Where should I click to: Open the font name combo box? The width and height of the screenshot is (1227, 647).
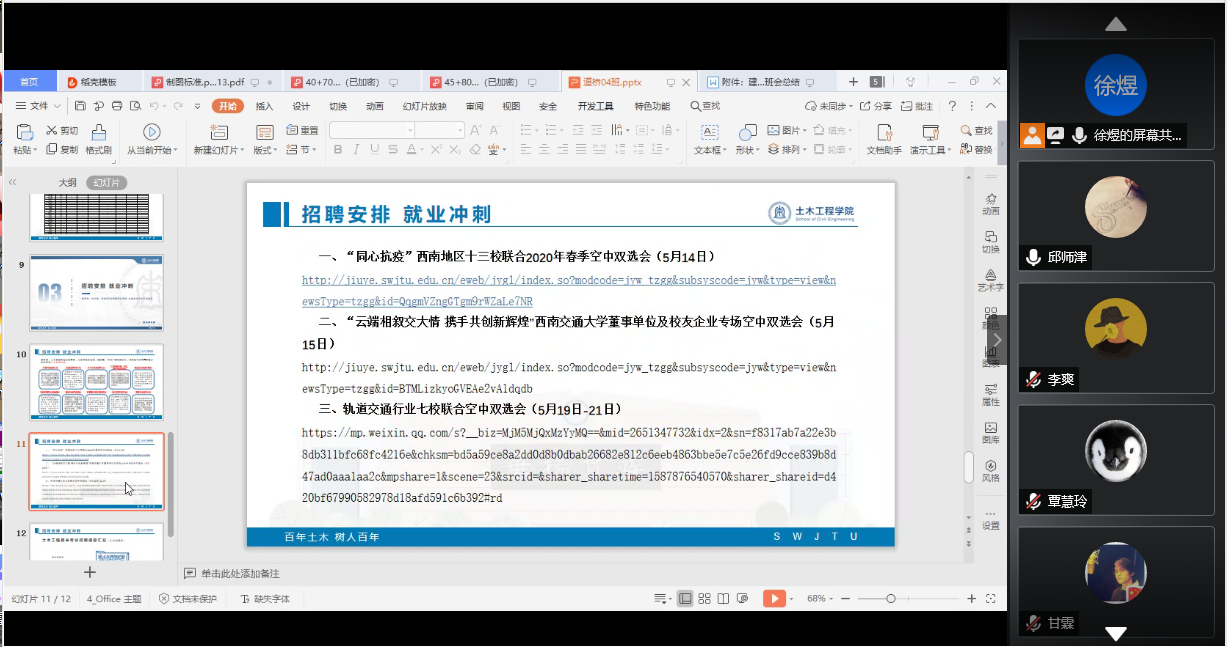[x=371, y=130]
